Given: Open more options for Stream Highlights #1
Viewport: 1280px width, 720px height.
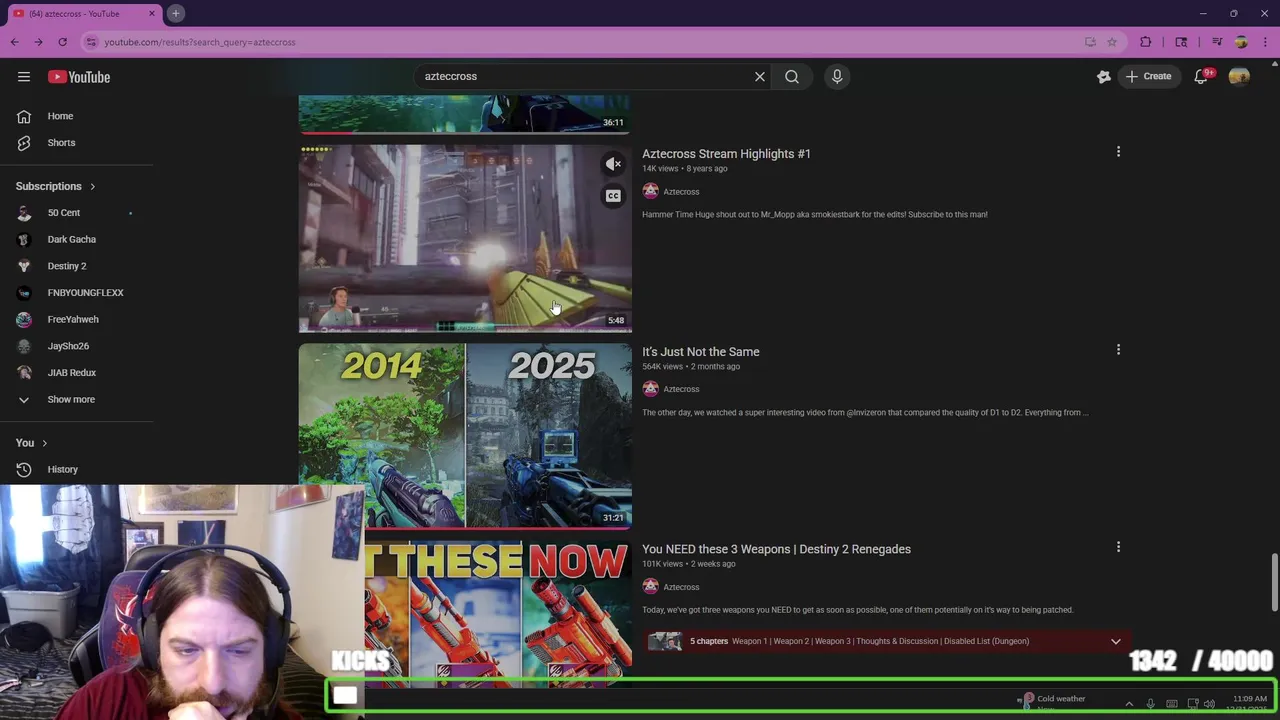Looking at the screenshot, I should pyautogui.click(x=1118, y=152).
